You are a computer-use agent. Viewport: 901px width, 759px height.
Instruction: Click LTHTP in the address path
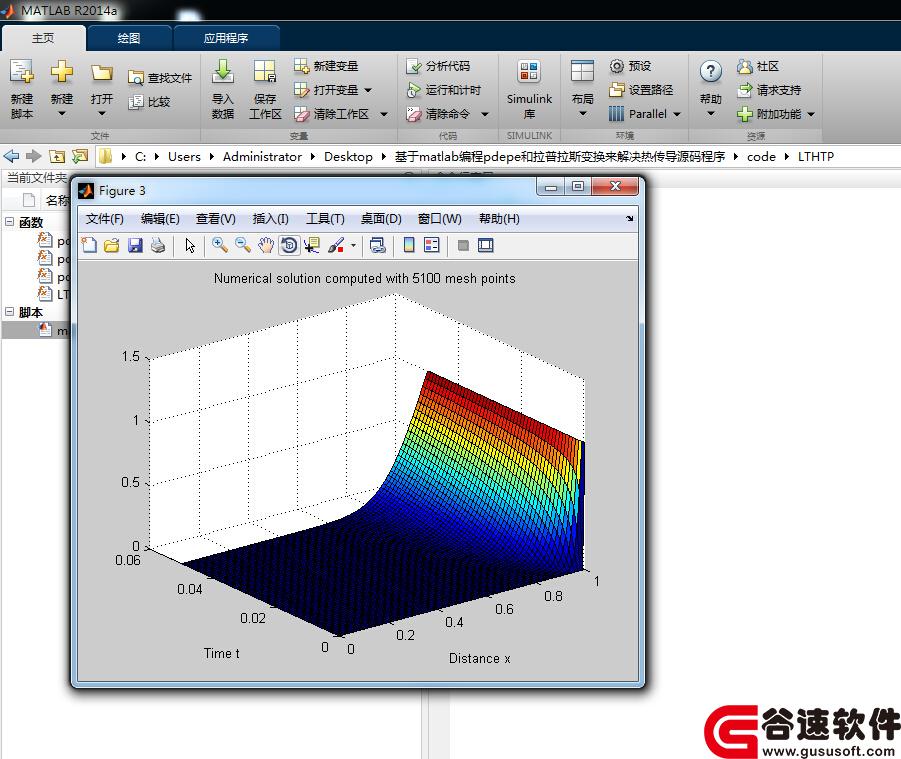click(x=815, y=156)
